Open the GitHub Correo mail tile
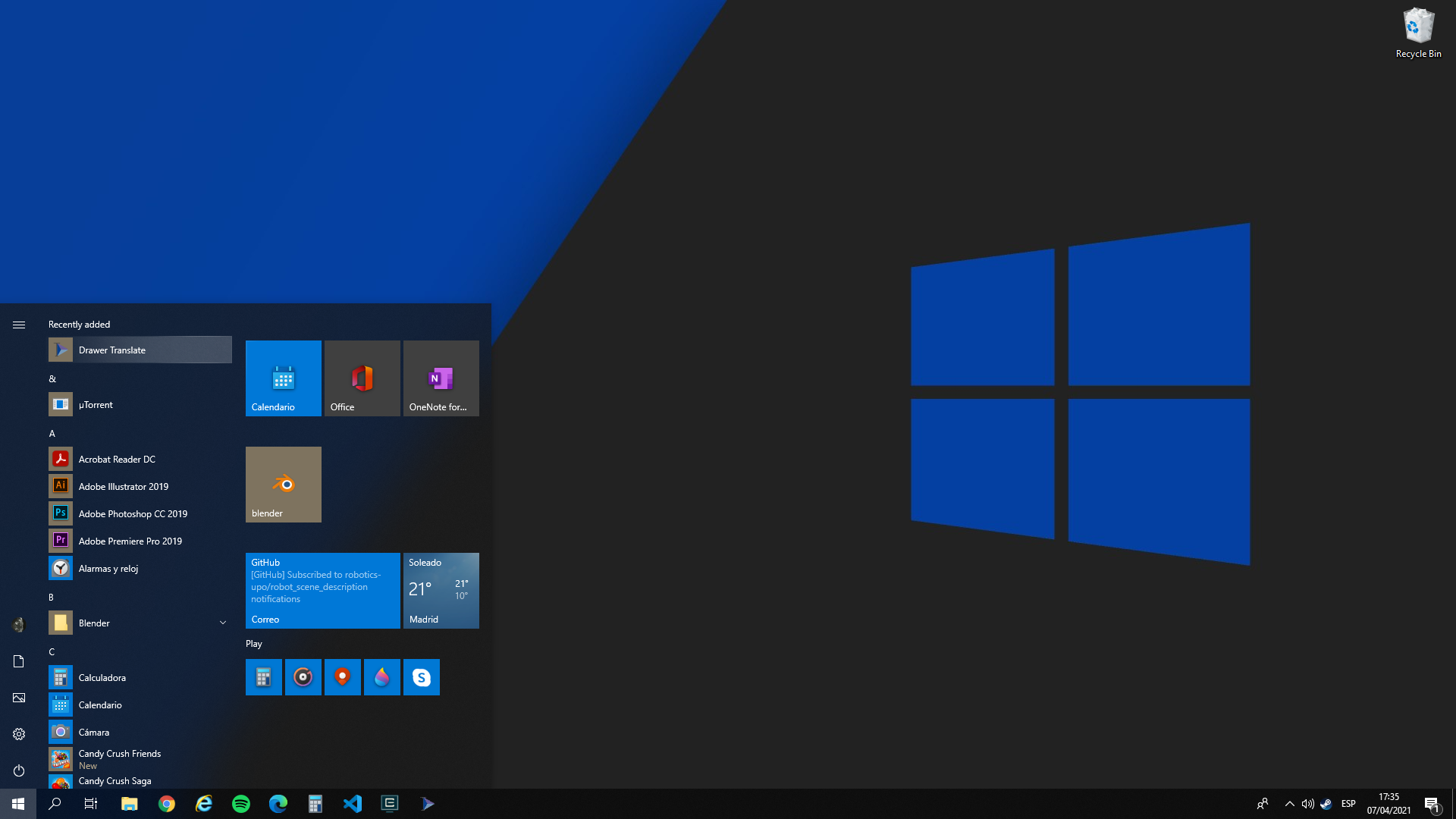 coord(323,591)
